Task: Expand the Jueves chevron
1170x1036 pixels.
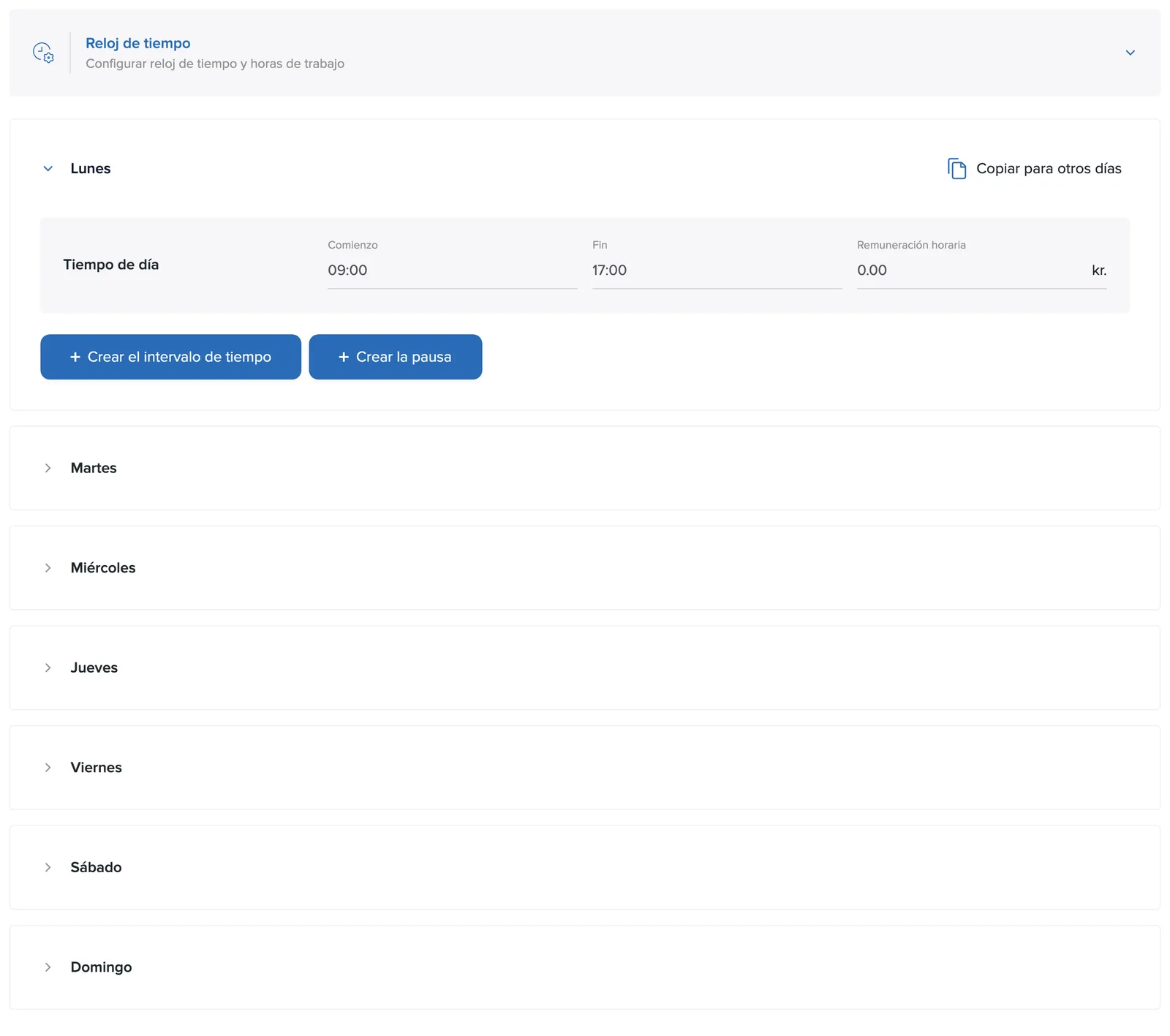Action: [48, 668]
